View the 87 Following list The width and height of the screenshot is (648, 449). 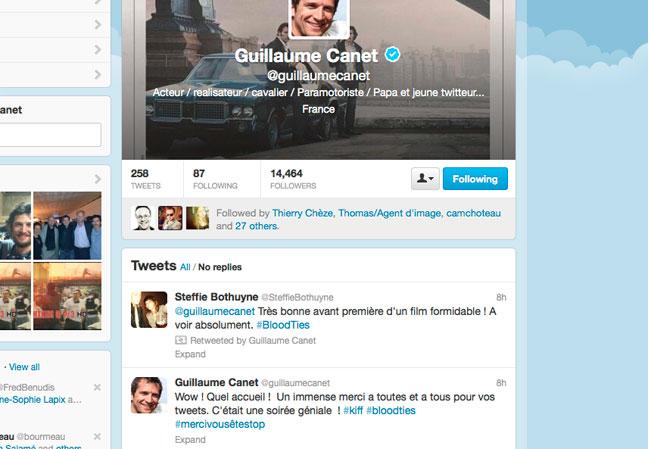click(x=215, y=179)
